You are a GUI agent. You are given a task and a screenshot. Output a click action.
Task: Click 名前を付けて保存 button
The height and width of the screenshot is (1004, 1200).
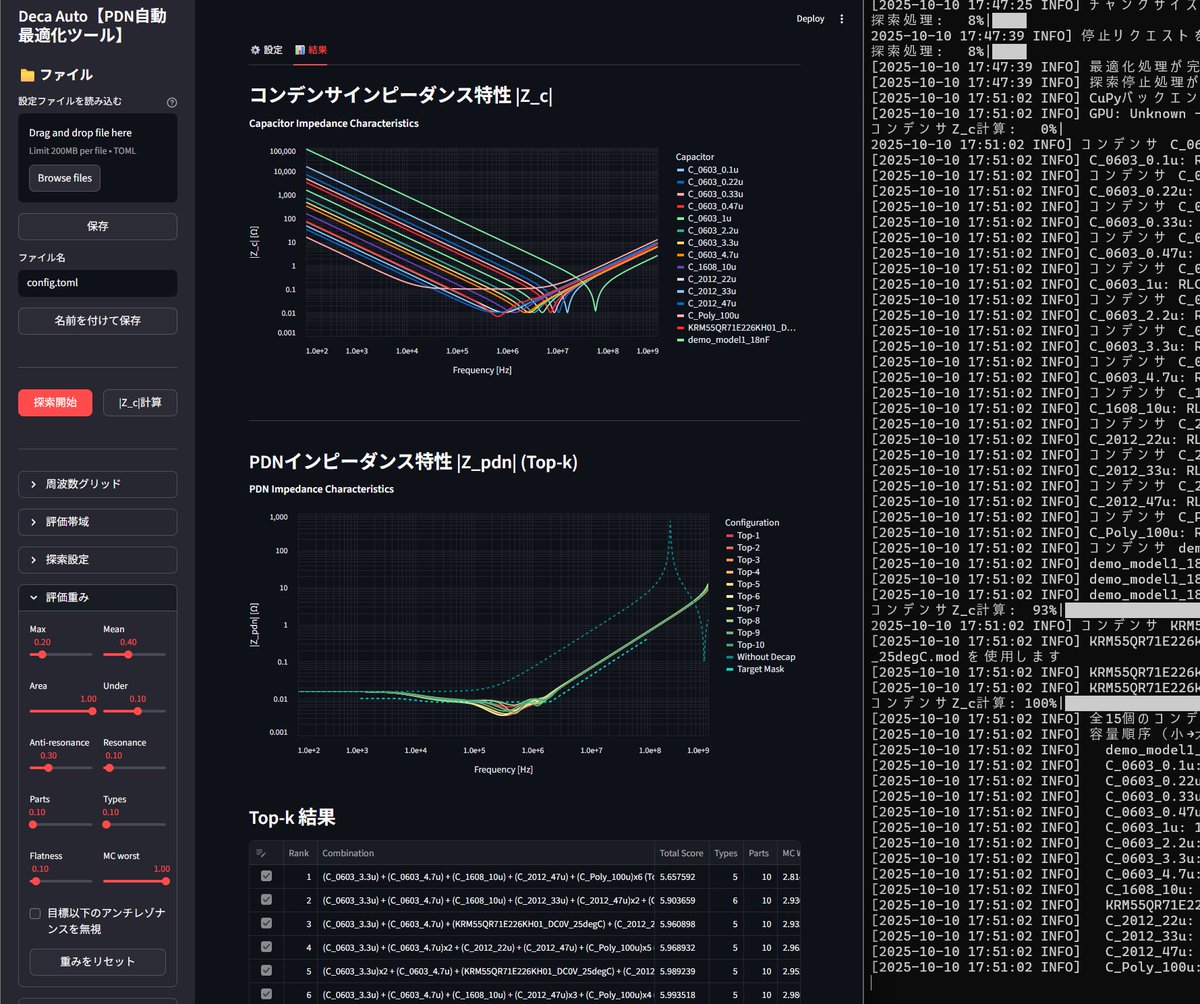coord(98,321)
